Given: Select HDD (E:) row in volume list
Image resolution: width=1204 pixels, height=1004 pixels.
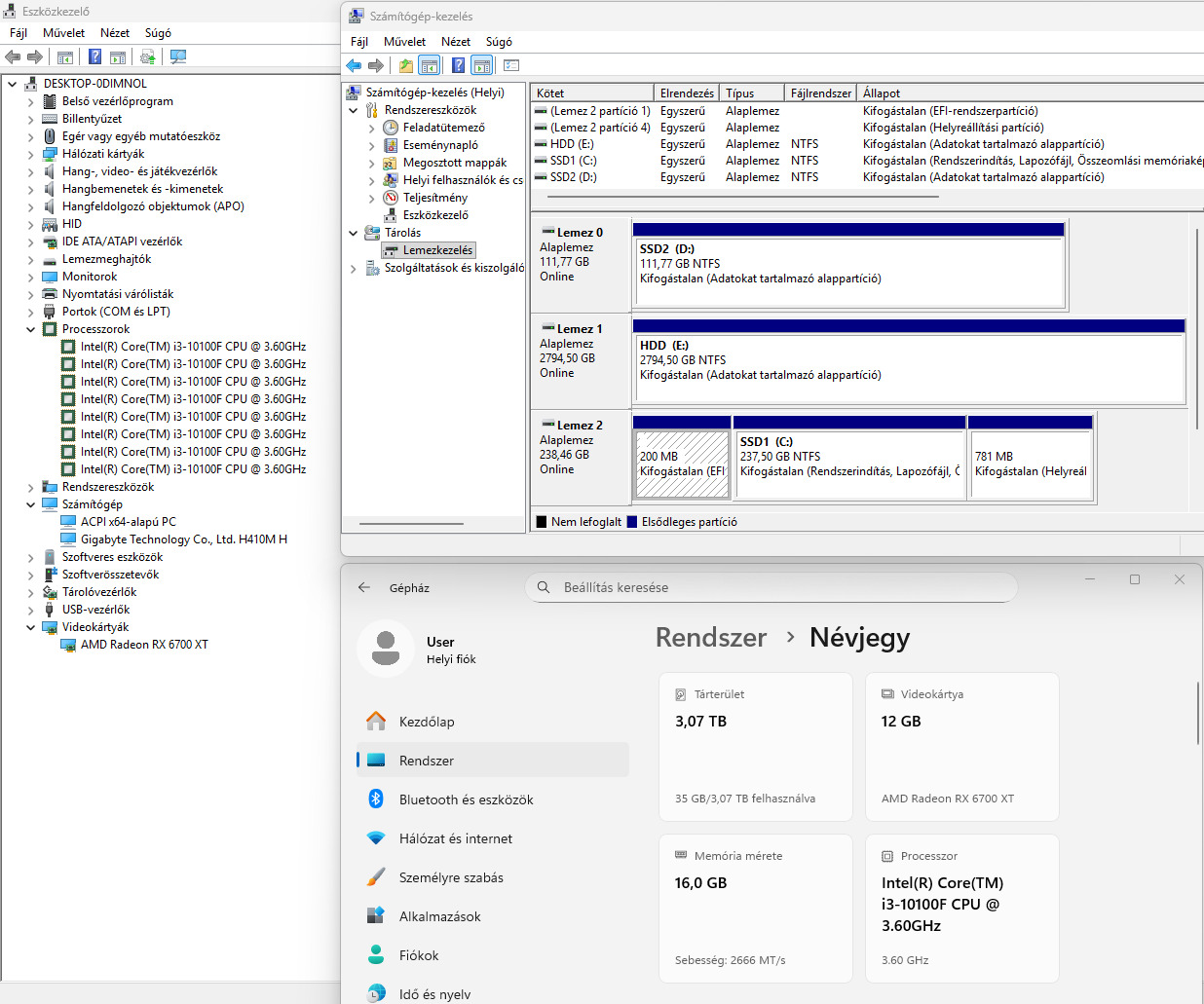Looking at the screenshot, I should point(867,144).
